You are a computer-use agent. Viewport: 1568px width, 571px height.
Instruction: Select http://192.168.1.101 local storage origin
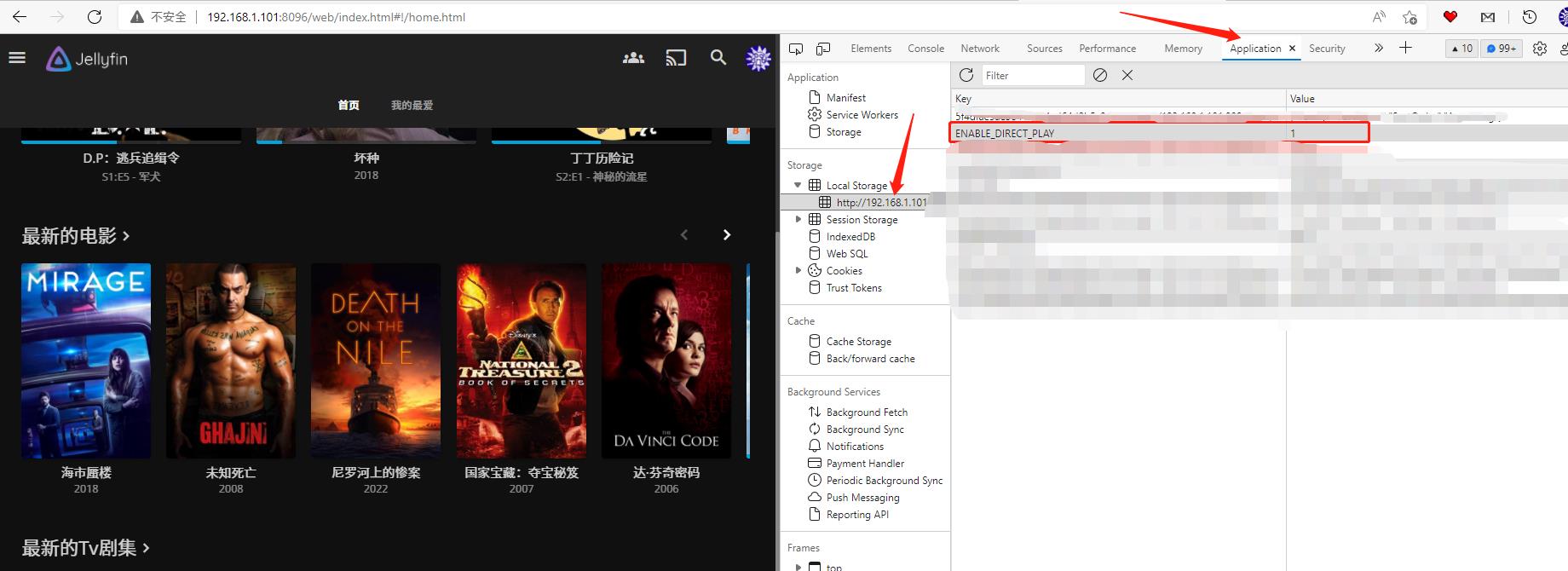pyautogui.click(x=881, y=202)
